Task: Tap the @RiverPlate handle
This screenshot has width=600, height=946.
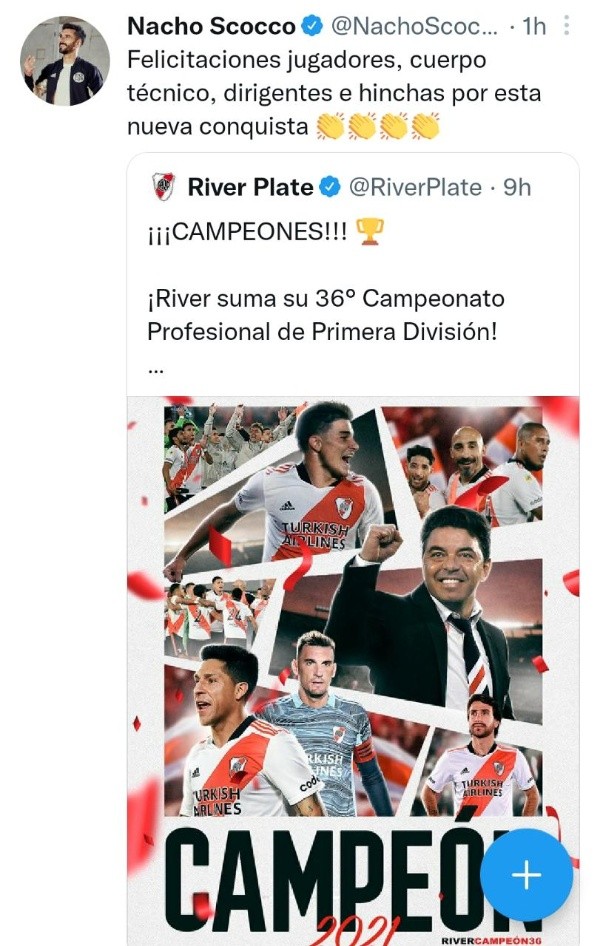Action: [x=415, y=187]
